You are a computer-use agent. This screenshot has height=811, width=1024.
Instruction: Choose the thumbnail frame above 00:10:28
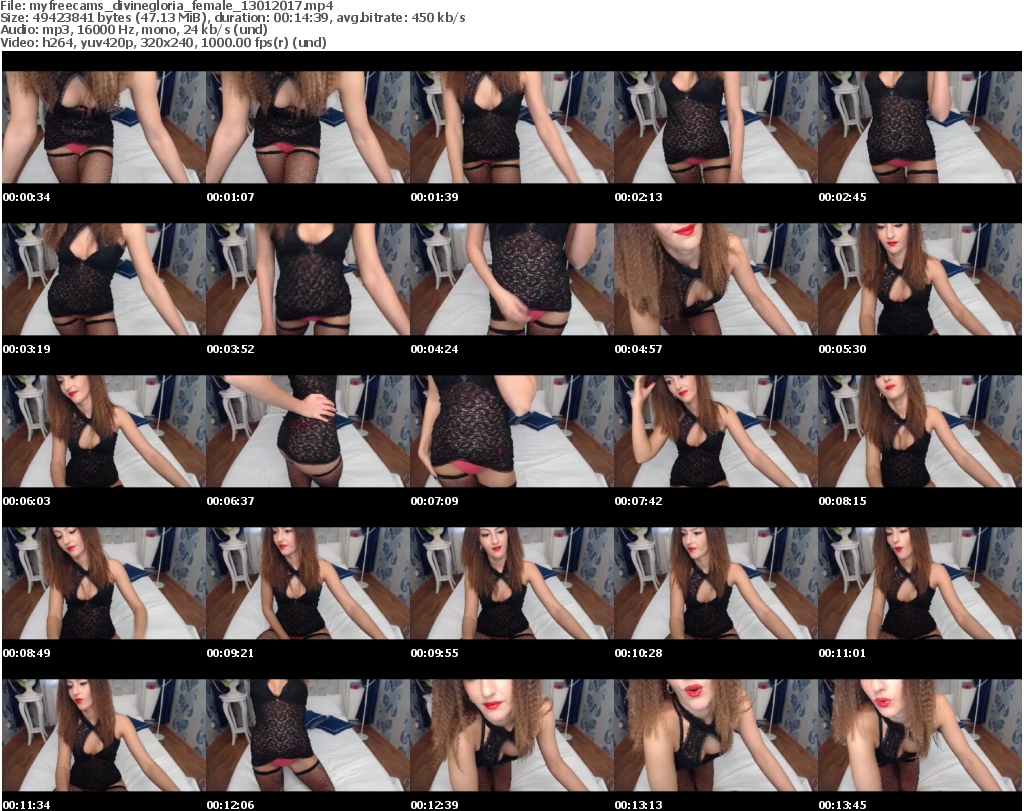coord(716,584)
